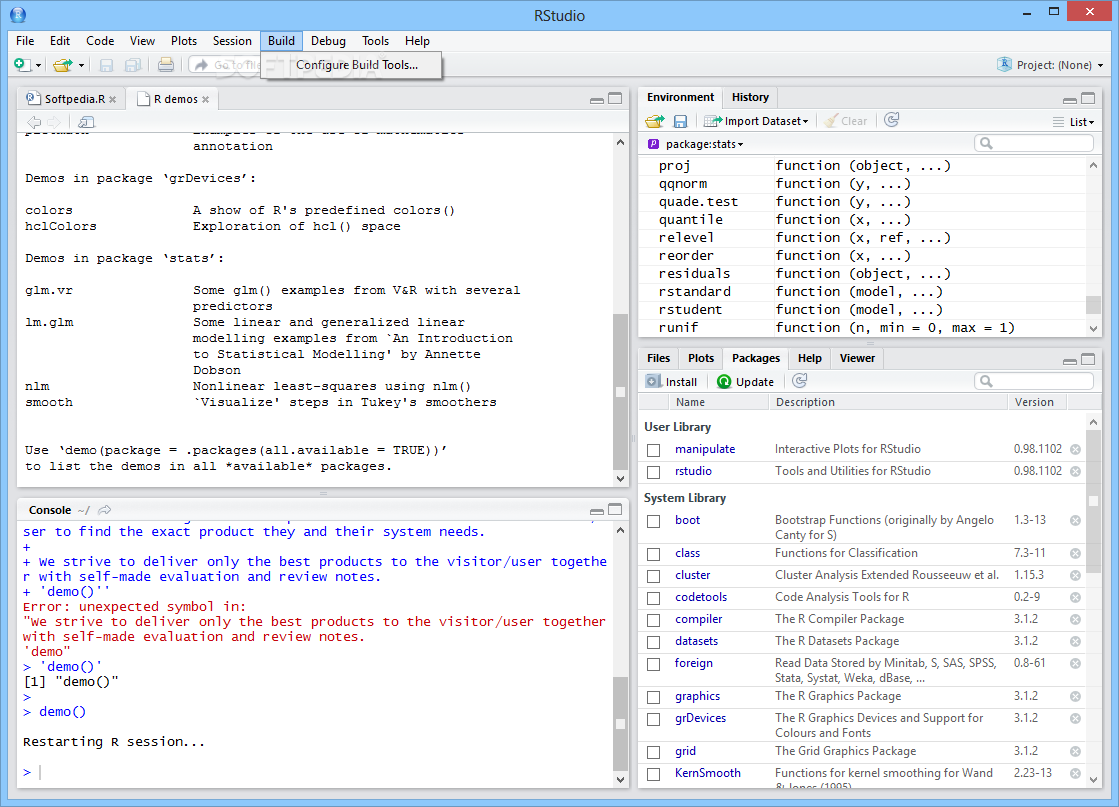Click the Save Workspace icon in the Environment pane
Image resolution: width=1119 pixels, height=807 pixels.
[x=680, y=121]
